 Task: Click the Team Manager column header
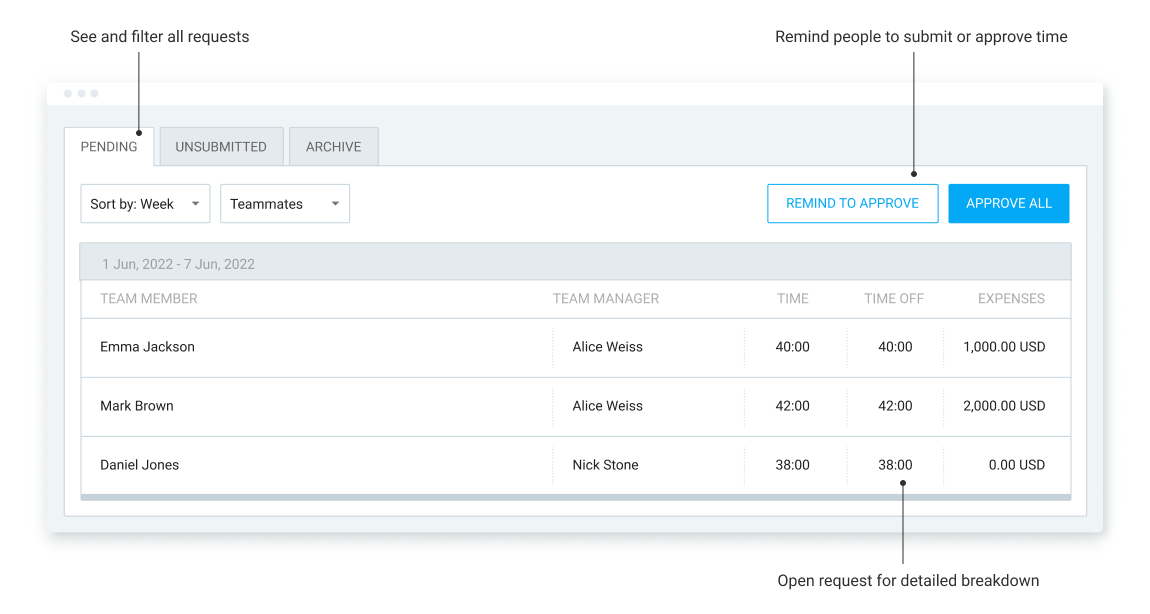coord(605,298)
